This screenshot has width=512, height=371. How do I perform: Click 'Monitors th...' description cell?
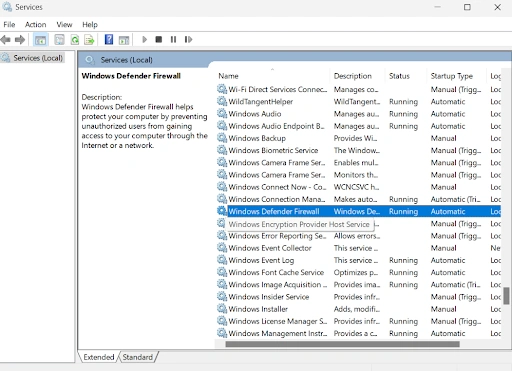tap(356, 175)
